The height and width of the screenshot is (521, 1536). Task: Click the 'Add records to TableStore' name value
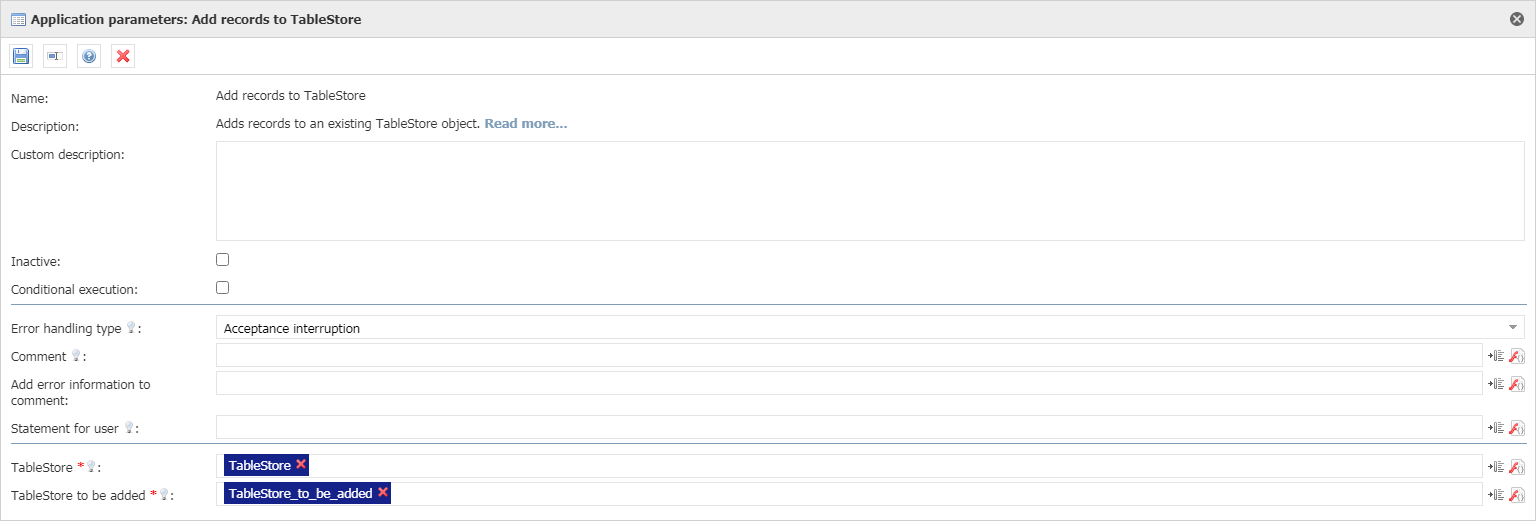(x=291, y=96)
